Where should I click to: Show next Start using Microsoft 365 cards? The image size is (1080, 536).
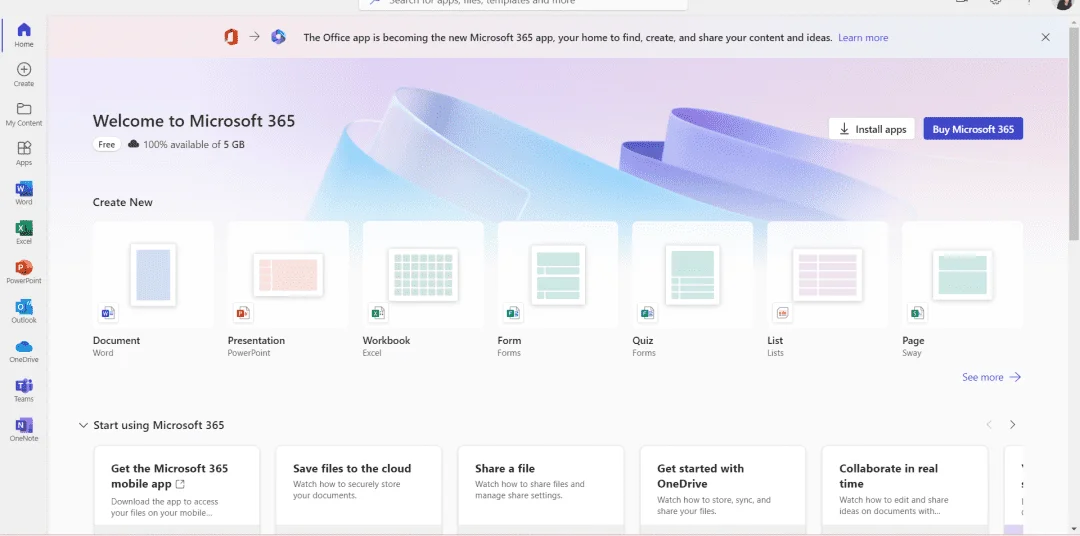(1012, 424)
